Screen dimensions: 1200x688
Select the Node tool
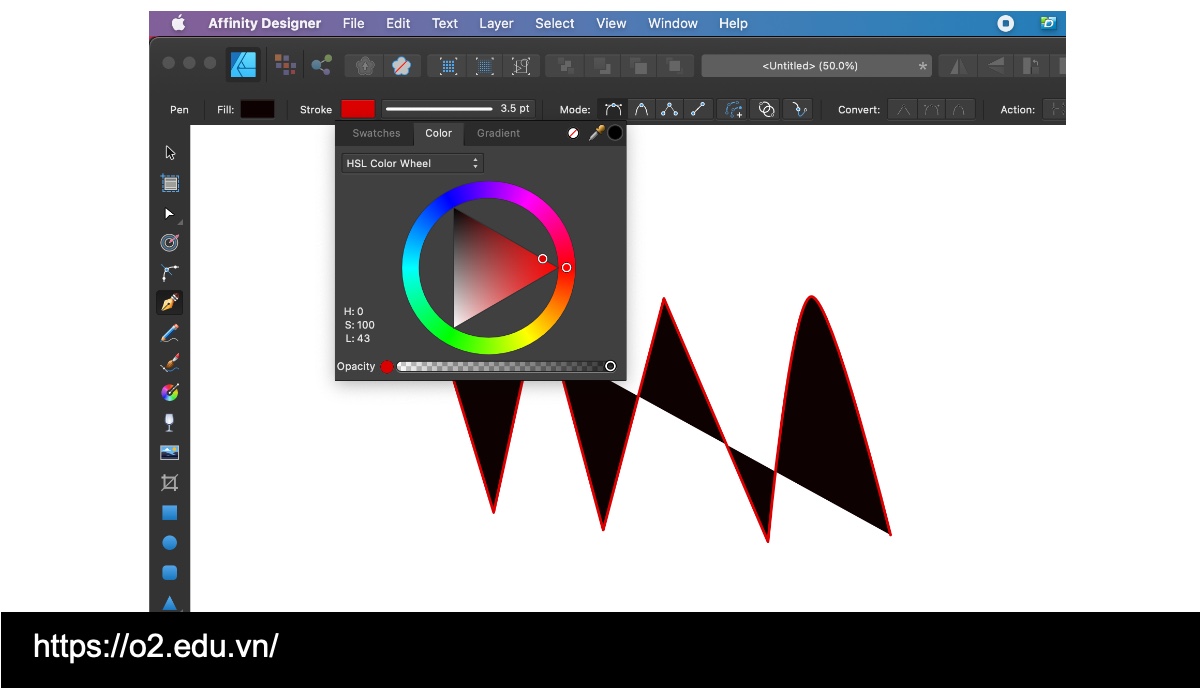[169, 213]
